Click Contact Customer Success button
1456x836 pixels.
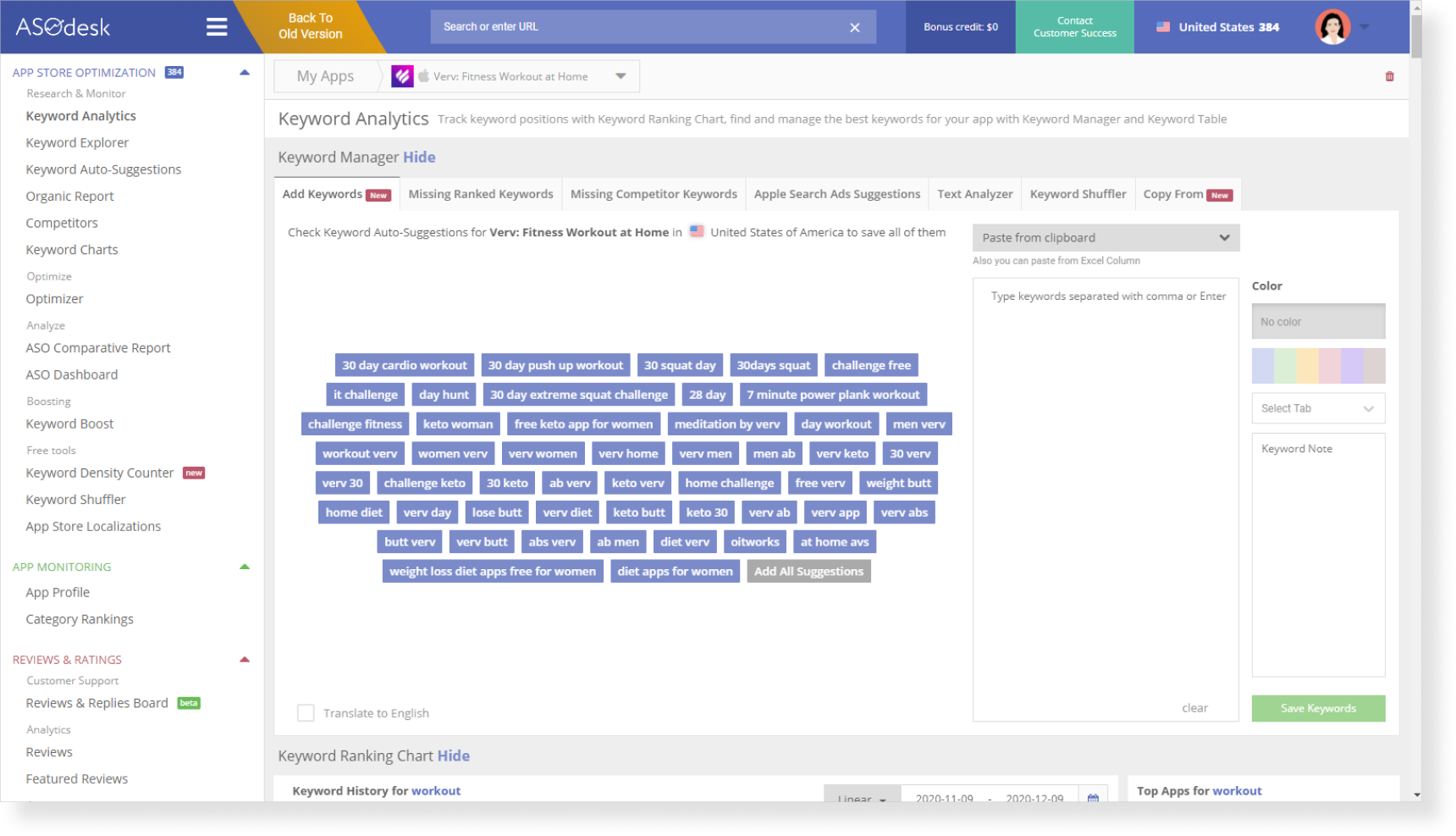point(1074,27)
